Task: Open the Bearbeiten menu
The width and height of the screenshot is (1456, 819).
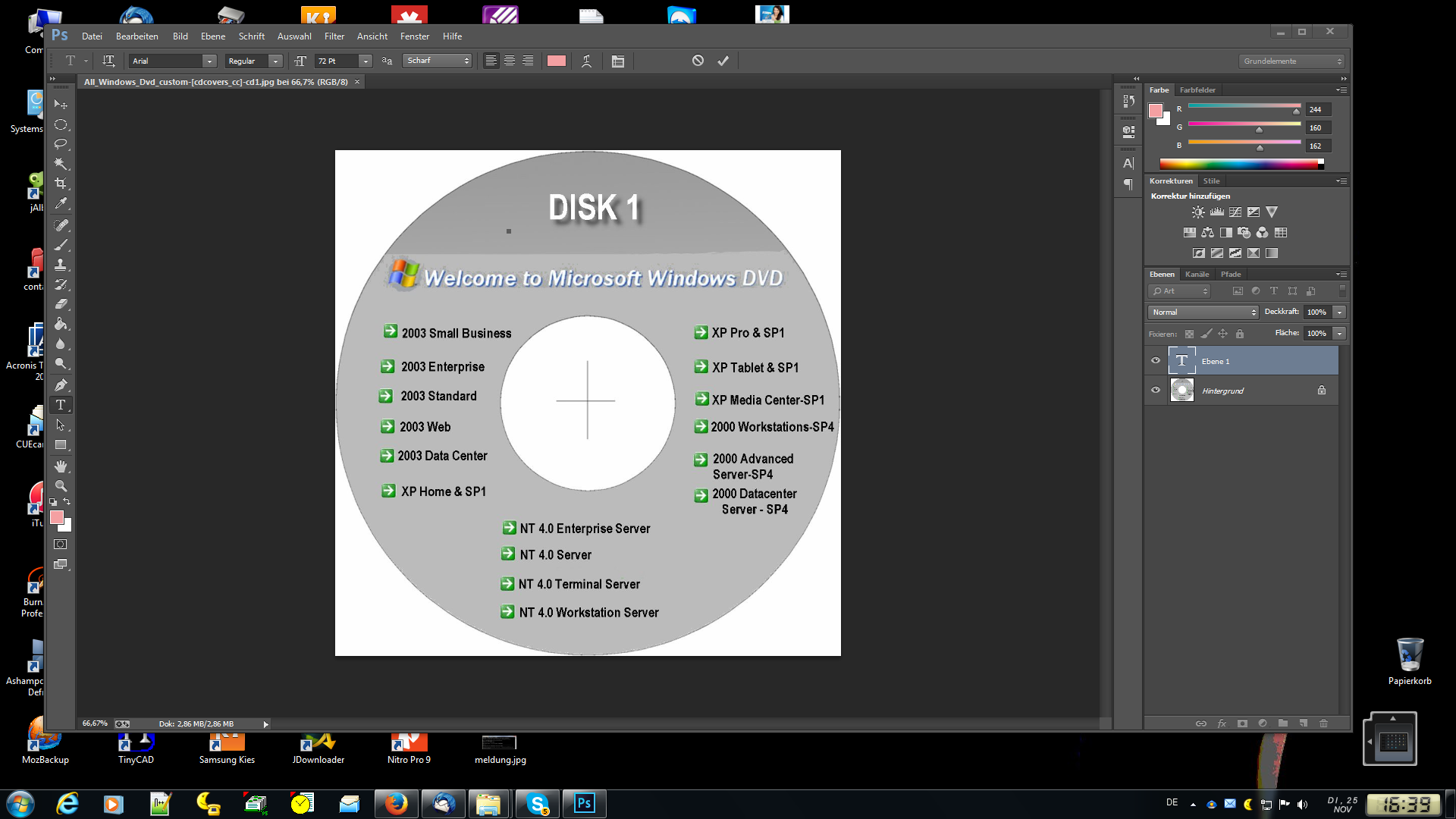Action: (x=137, y=36)
